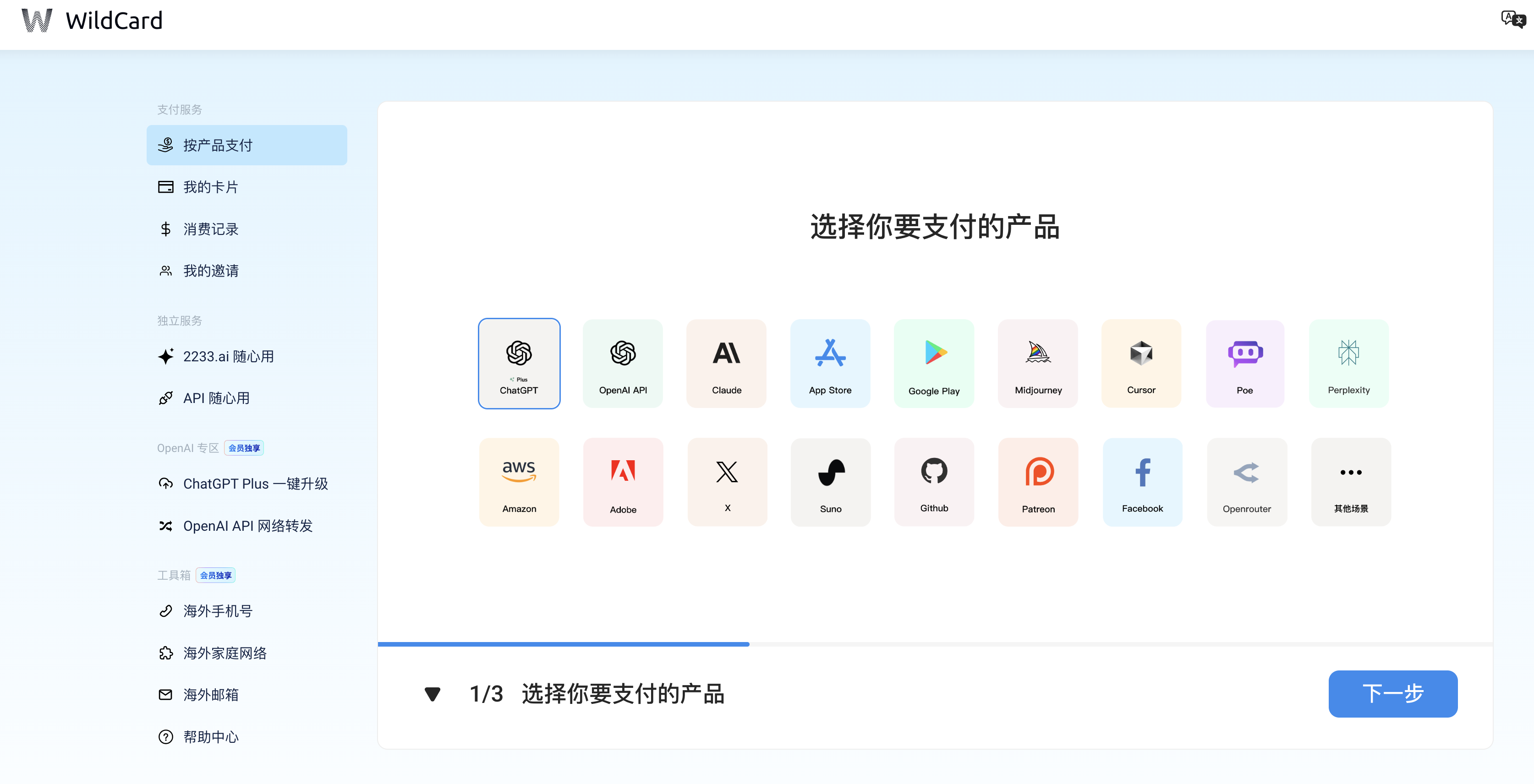This screenshot has width=1534, height=784.
Task: Choose the Patreon product tile
Action: 1037,482
